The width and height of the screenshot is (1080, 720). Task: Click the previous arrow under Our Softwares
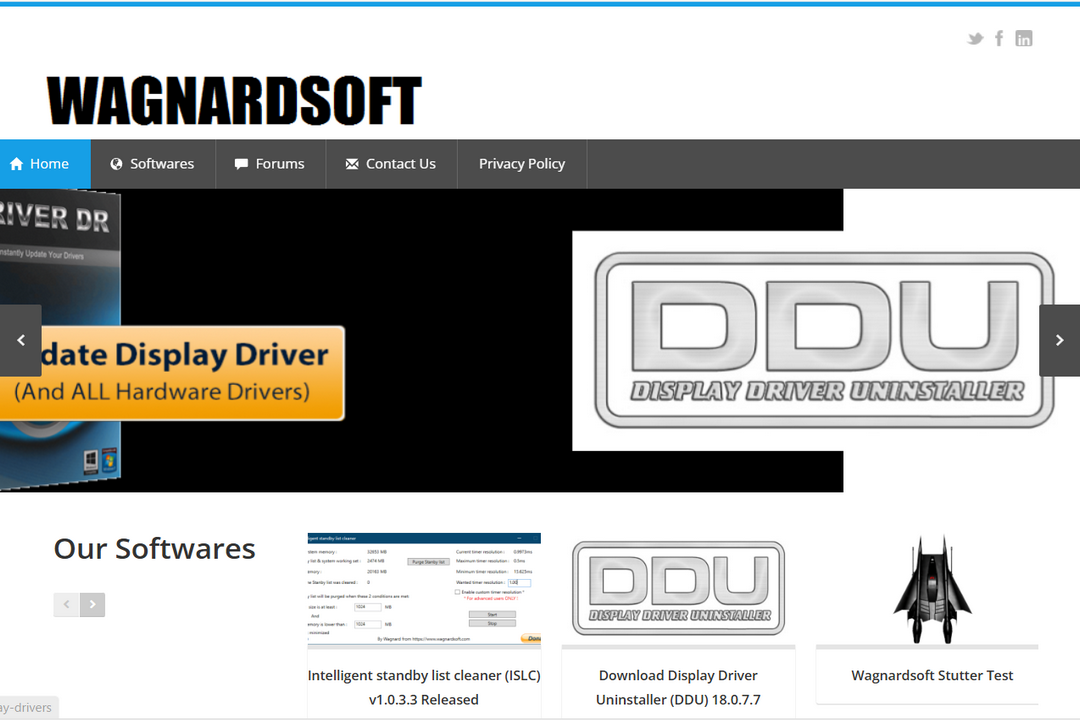66,604
